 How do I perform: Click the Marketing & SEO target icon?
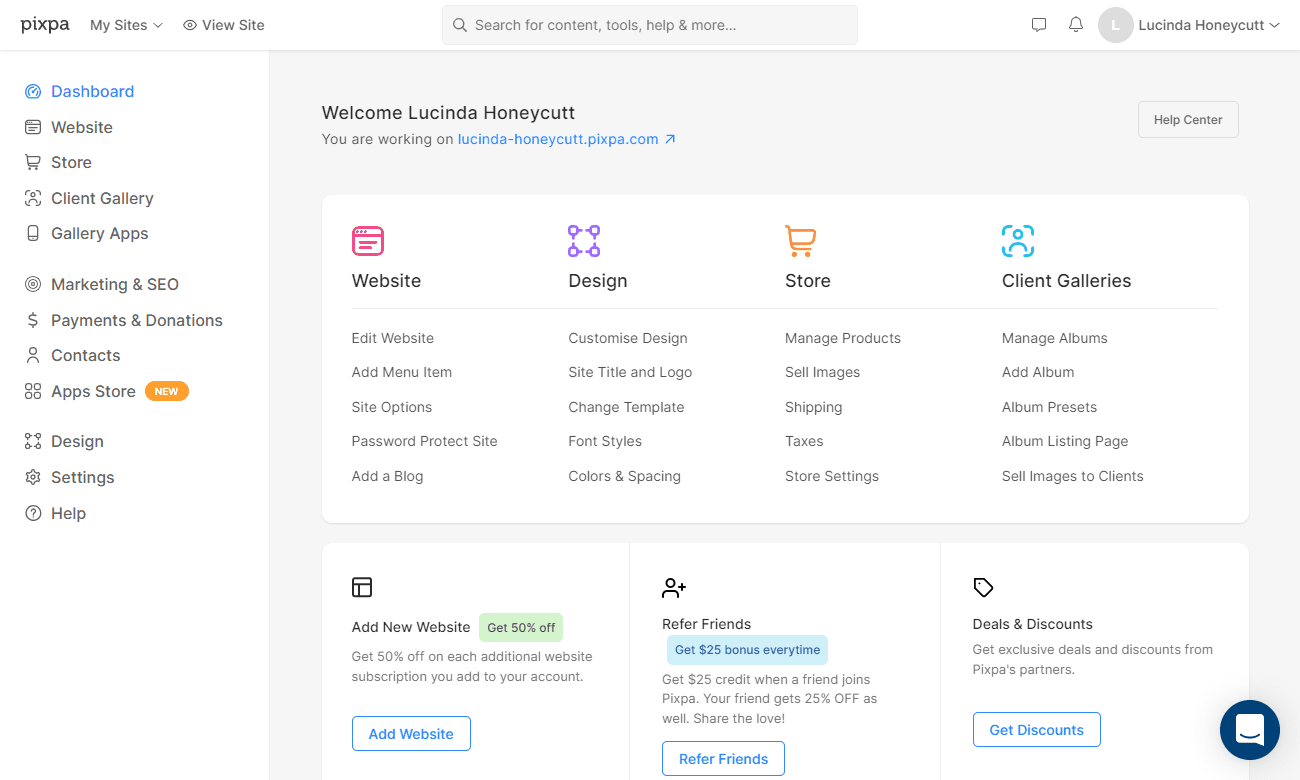pyautogui.click(x=33, y=284)
